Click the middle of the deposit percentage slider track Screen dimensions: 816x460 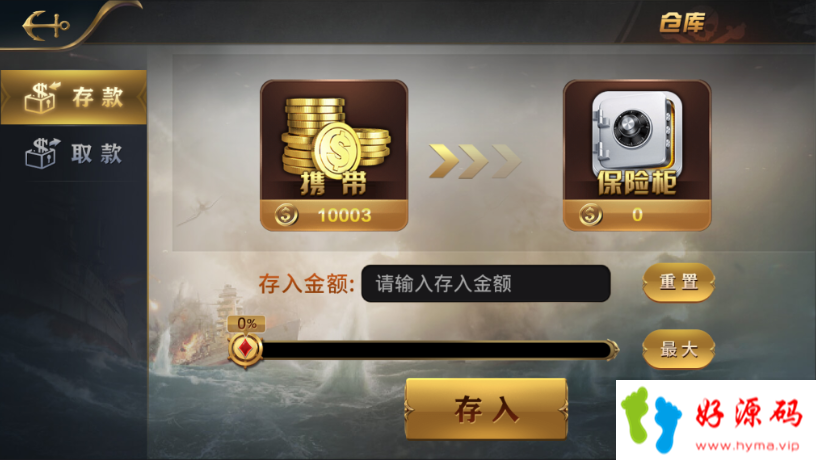[435, 350]
